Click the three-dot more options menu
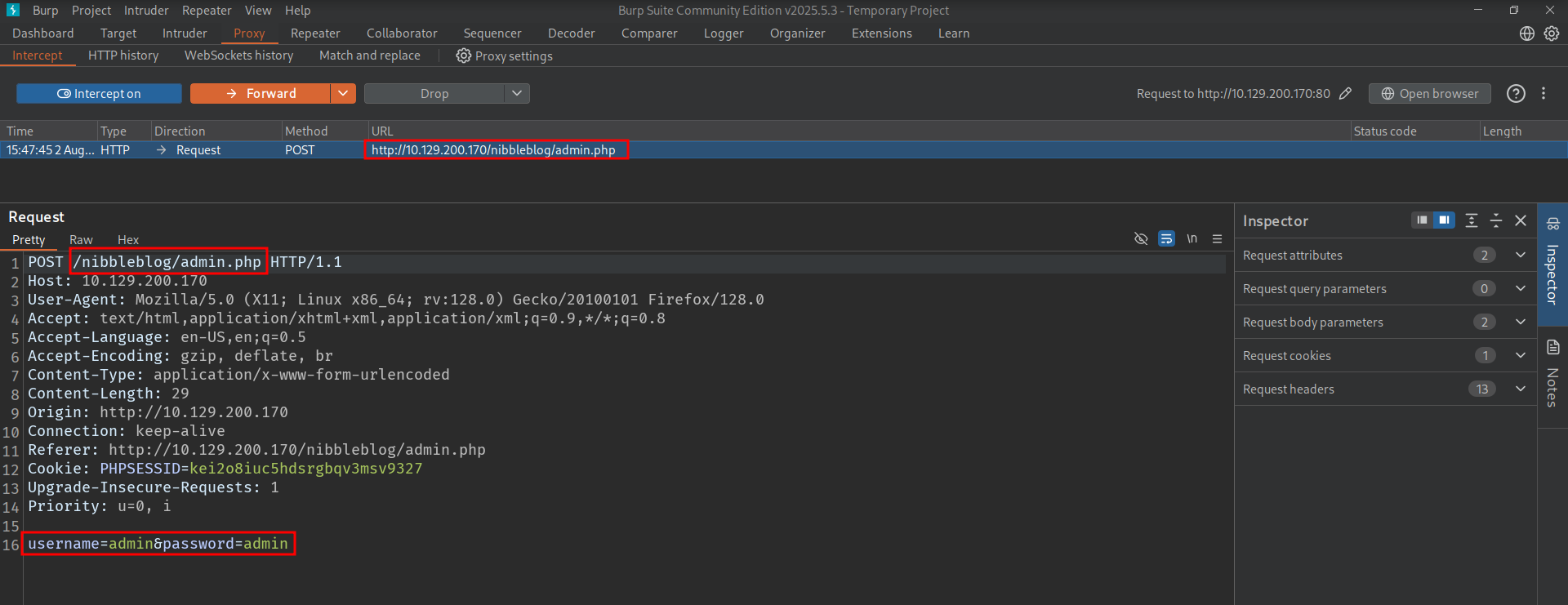Screen dimensions: 1568x605 click(1543, 94)
